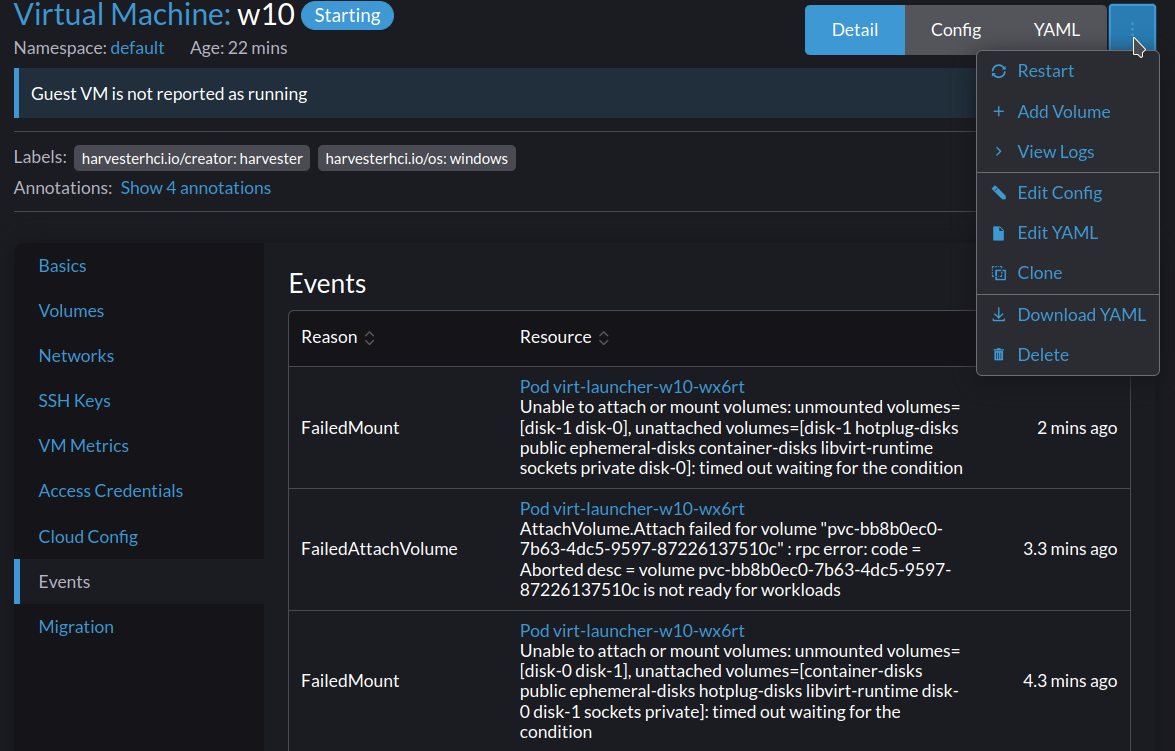Open Pod virt-launcher link in 2 mins ago row
This screenshot has width=1175, height=751.
pyautogui.click(x=632, y=387)
